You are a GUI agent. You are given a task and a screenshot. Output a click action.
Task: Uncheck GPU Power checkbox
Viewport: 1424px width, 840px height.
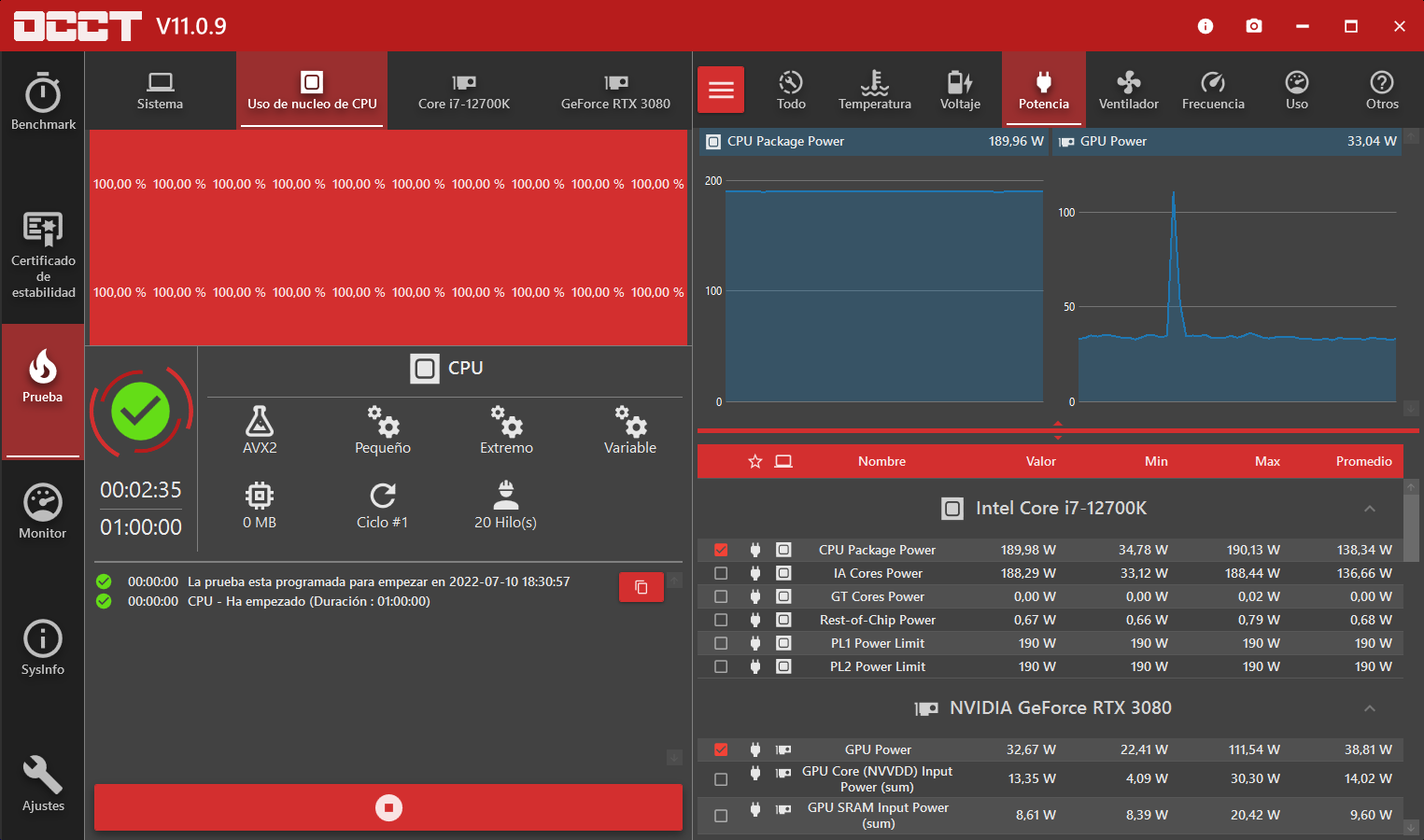[x=721, y=749]
